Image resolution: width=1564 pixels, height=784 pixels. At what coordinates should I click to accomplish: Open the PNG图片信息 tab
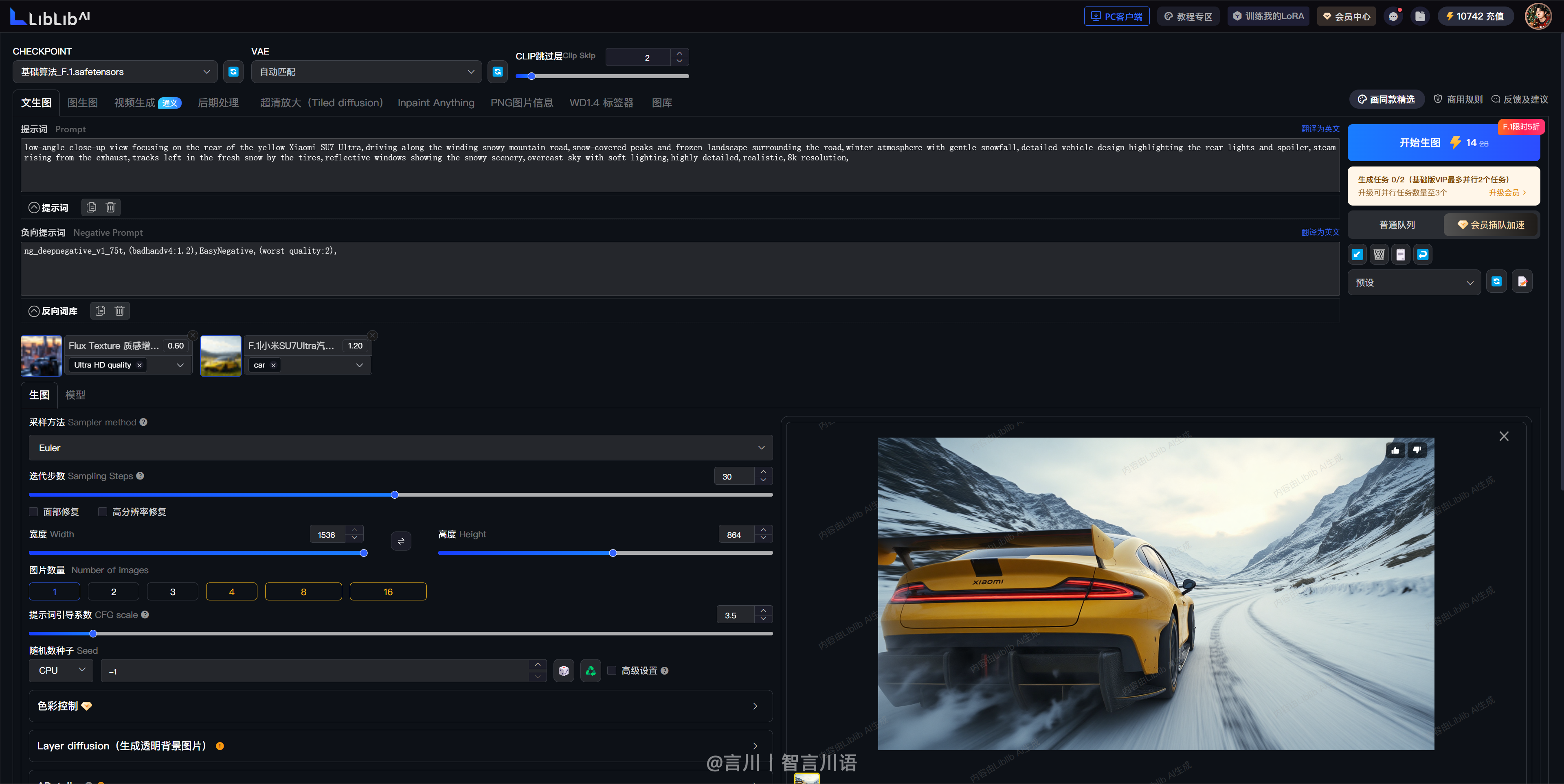[521, 103]
